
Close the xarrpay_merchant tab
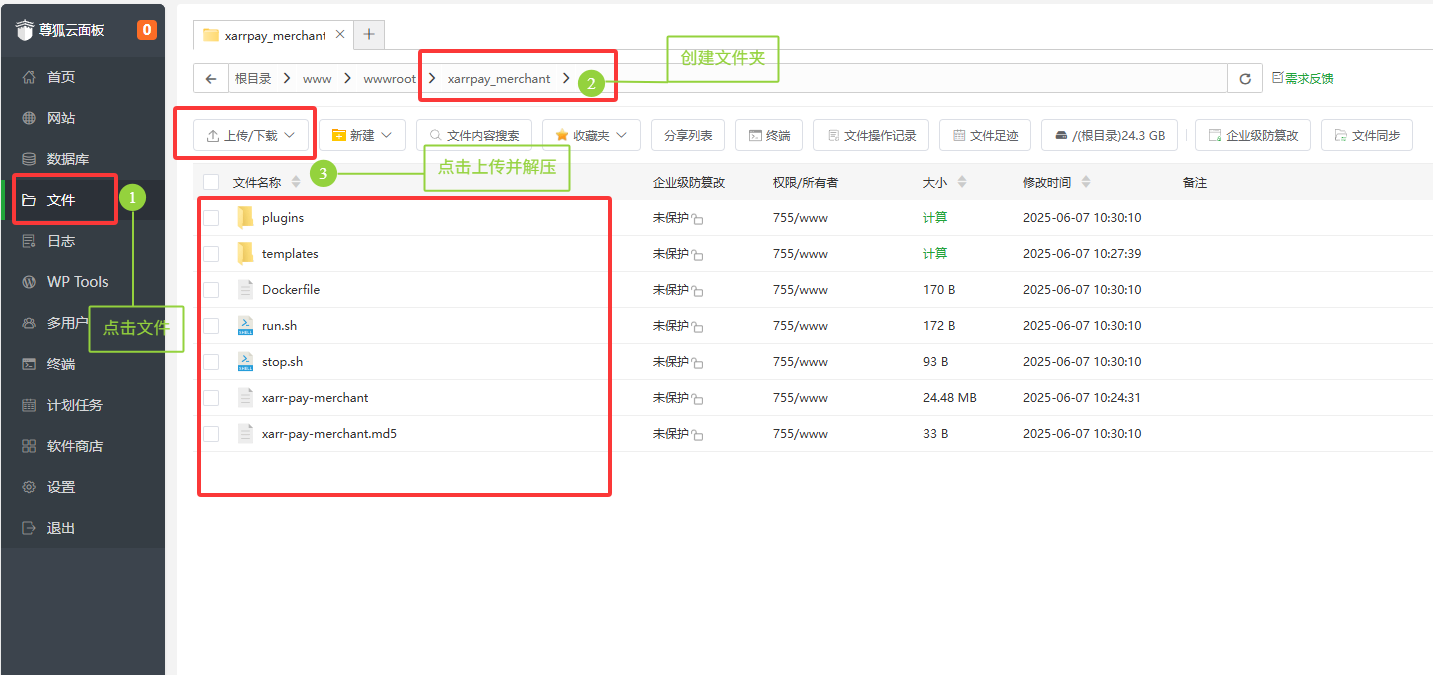coord(340,35)
